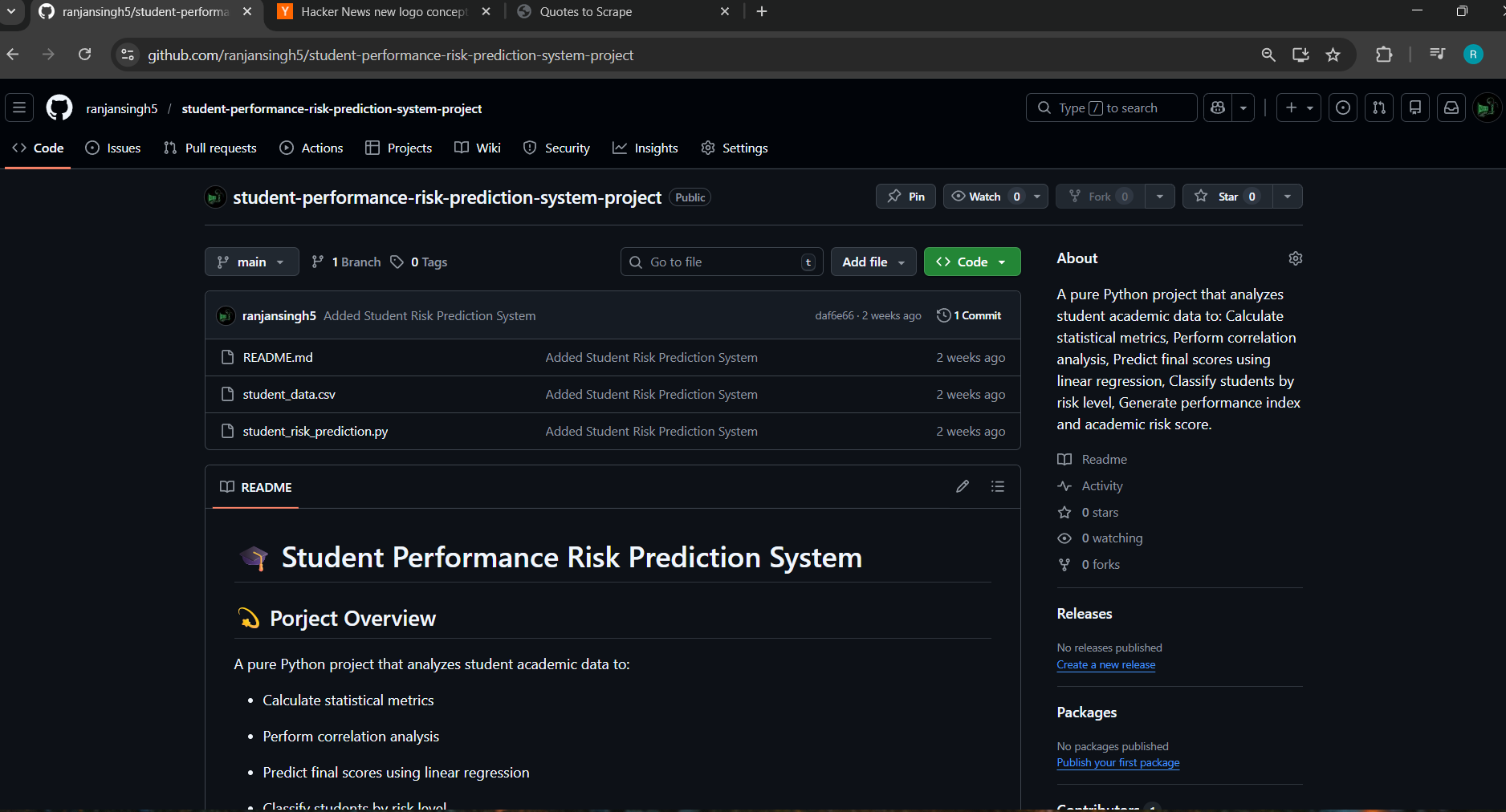
Task: Click Create a new release link
Action: click(x=1105, y=664)
